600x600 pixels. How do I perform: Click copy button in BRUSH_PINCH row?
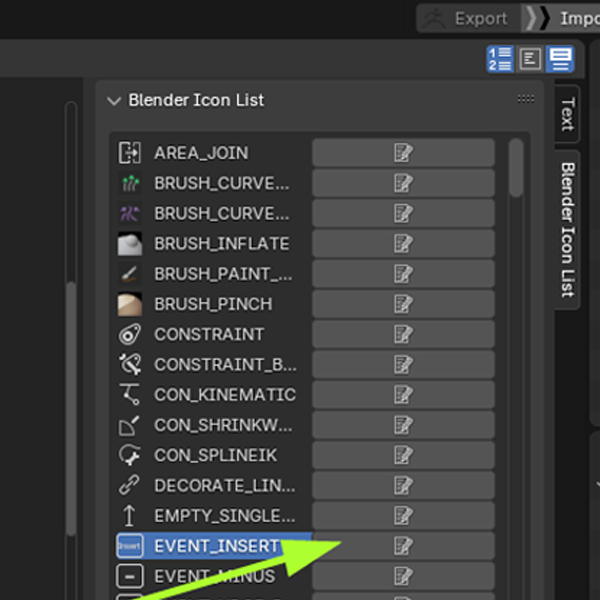[x=403, y=304]
